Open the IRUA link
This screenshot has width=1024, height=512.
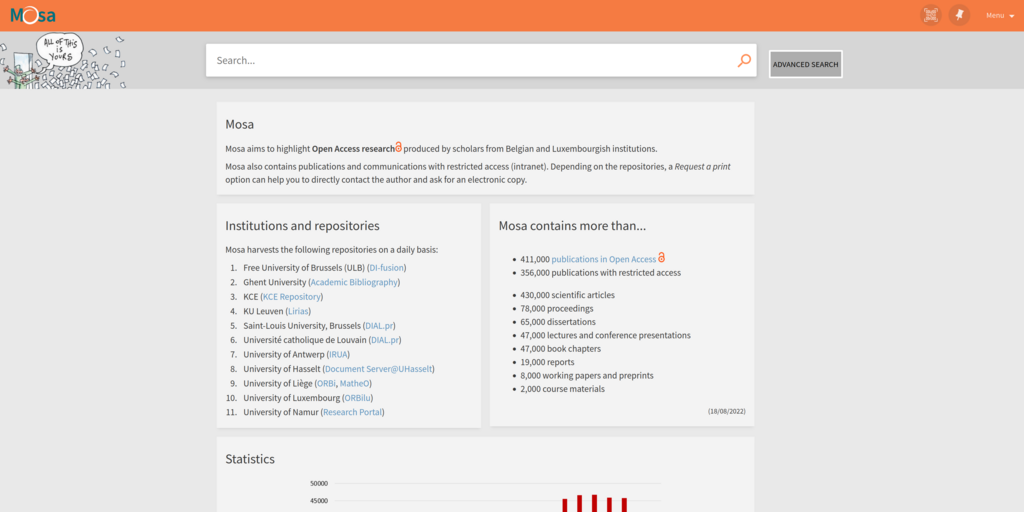[x=338, y=354]
